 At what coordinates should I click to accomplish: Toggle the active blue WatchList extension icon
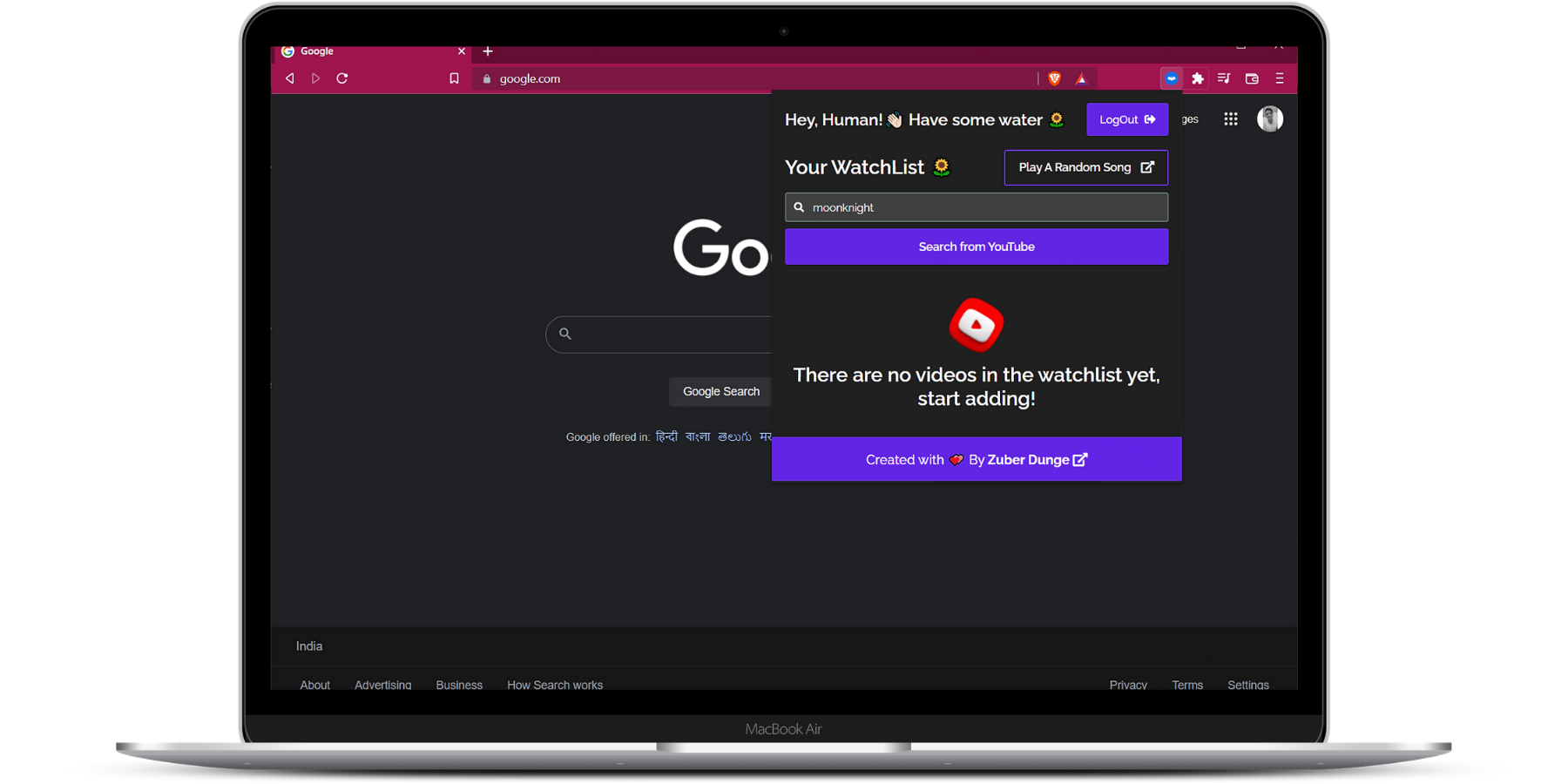(1172, 78)
